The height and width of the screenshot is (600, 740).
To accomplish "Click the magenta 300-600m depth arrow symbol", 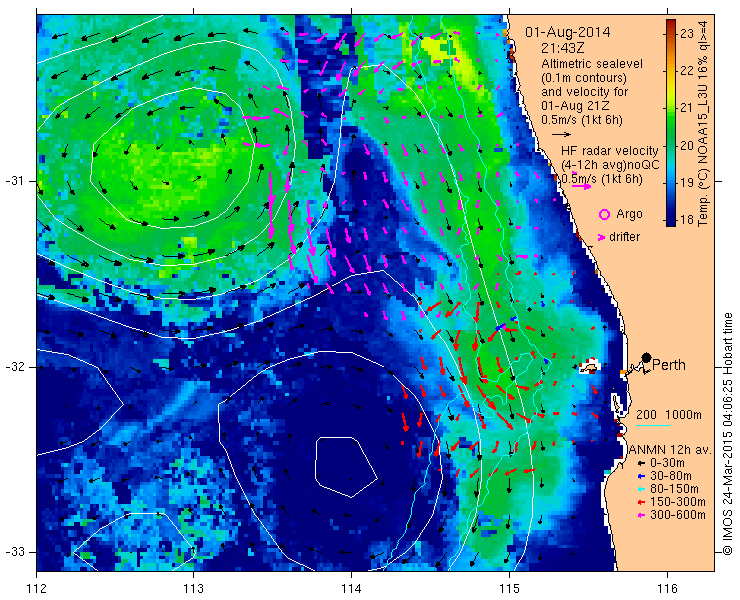I will 641,515.
